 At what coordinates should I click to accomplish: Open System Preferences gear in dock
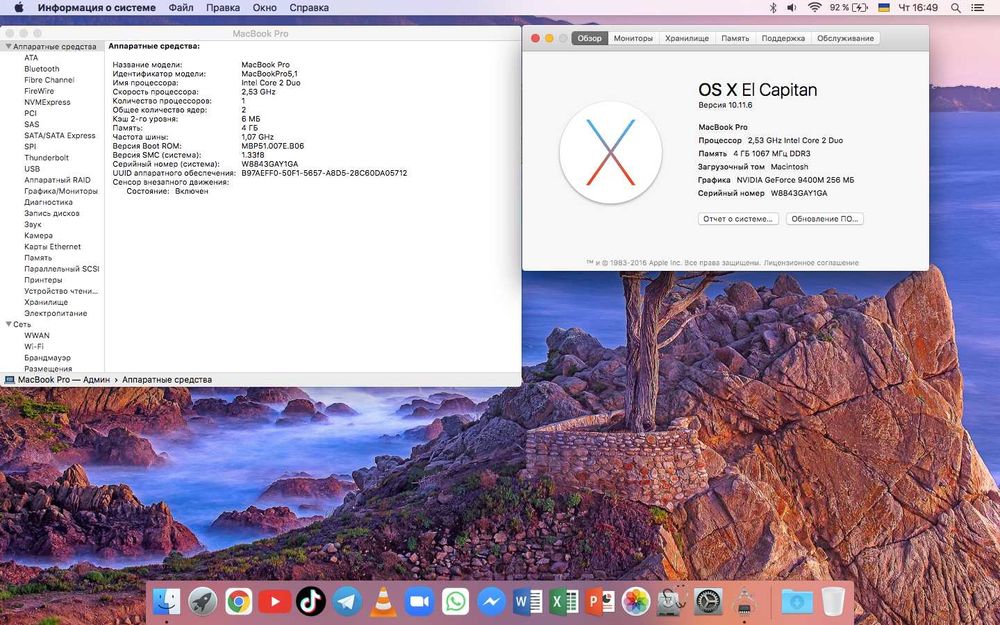709,601
